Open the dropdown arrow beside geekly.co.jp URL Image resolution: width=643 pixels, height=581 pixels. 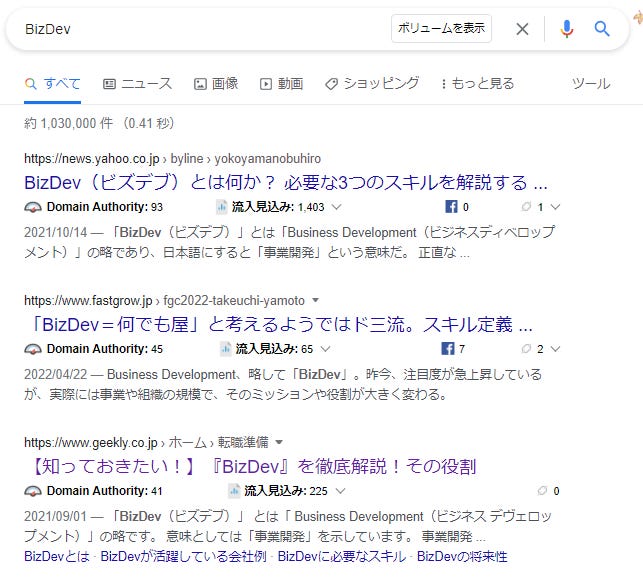click(279, 442)
